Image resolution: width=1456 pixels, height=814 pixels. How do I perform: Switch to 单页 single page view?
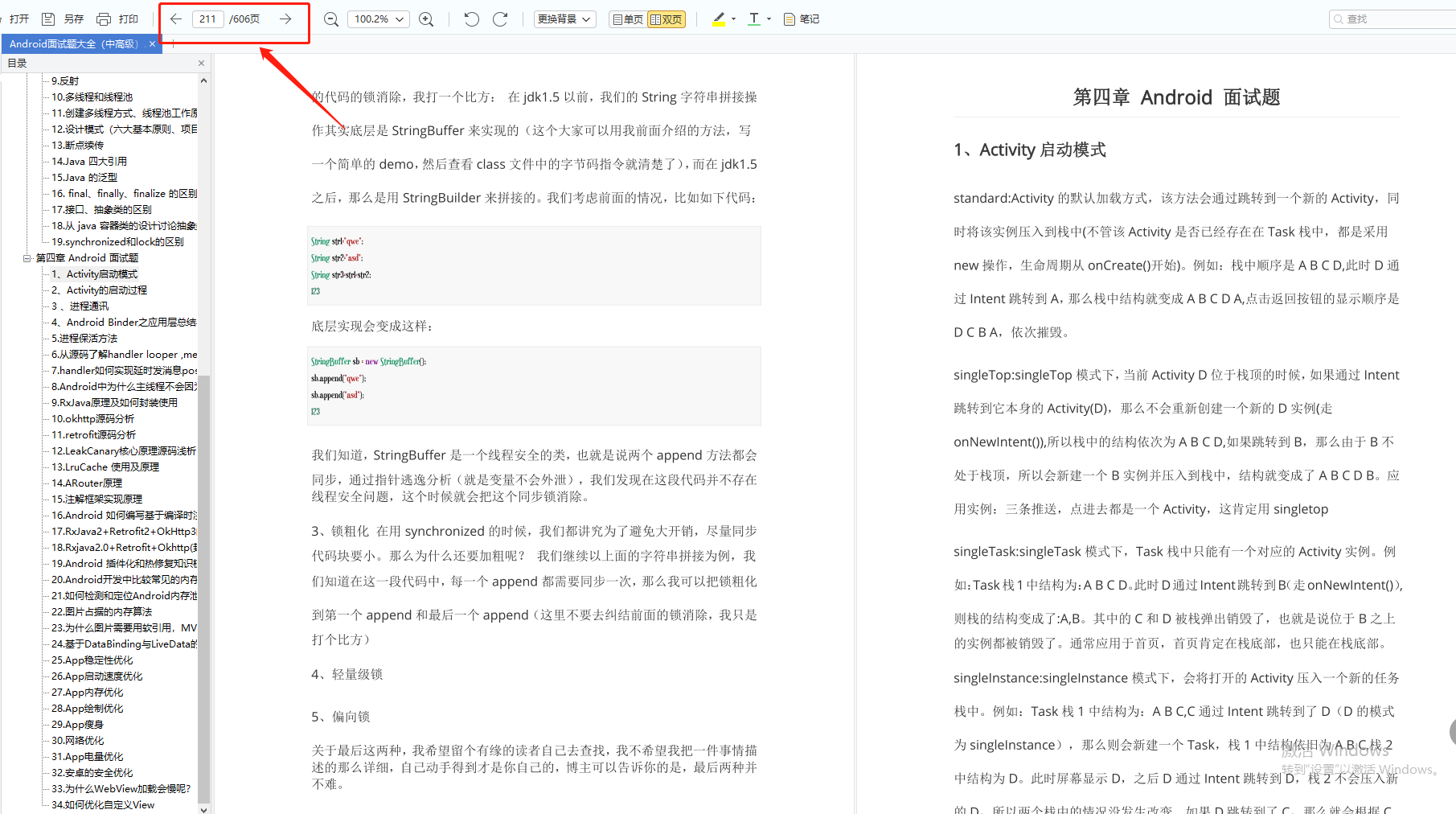click(628, 19)
